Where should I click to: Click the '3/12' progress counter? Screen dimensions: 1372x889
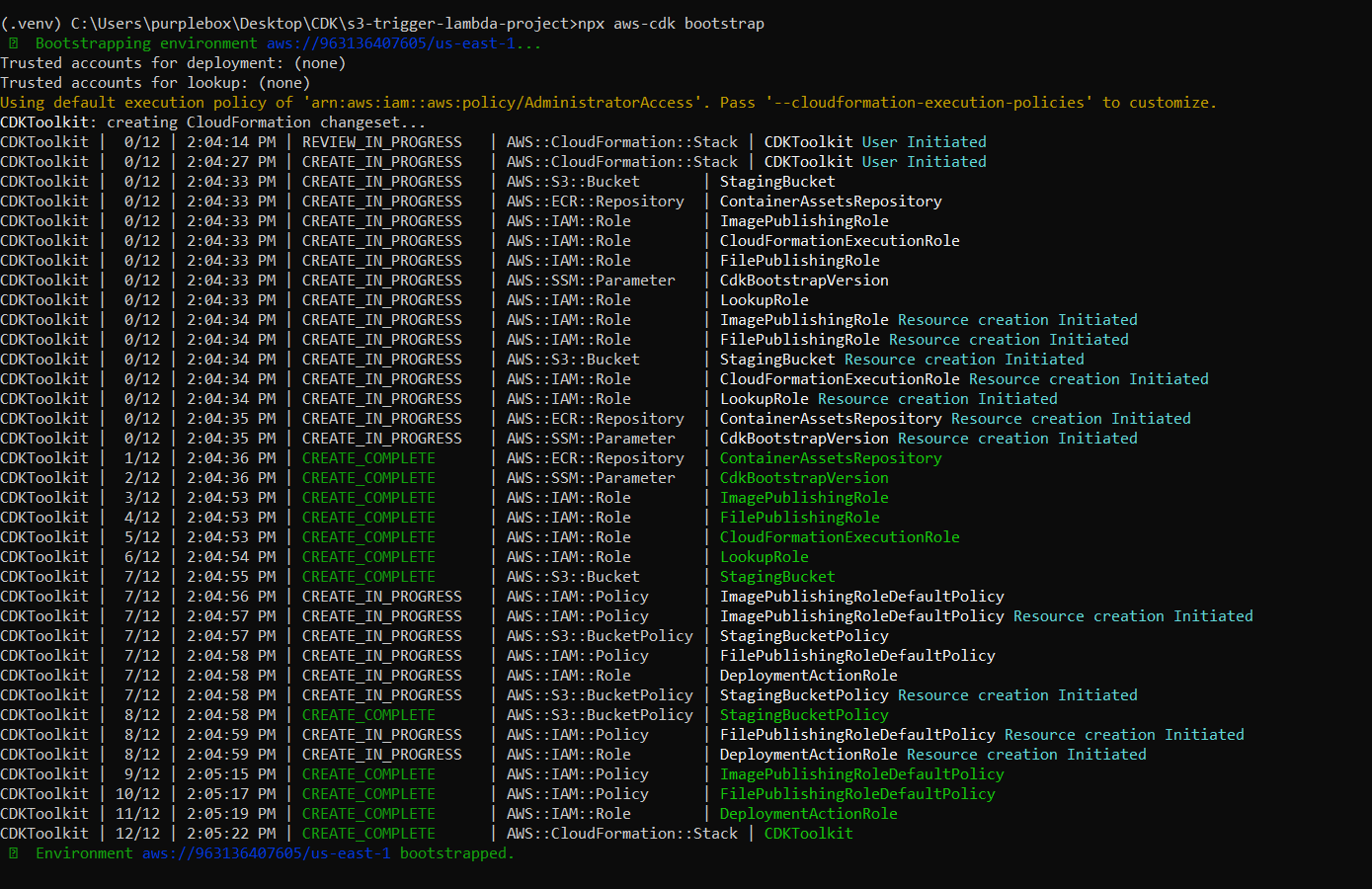tap(142, 498)
